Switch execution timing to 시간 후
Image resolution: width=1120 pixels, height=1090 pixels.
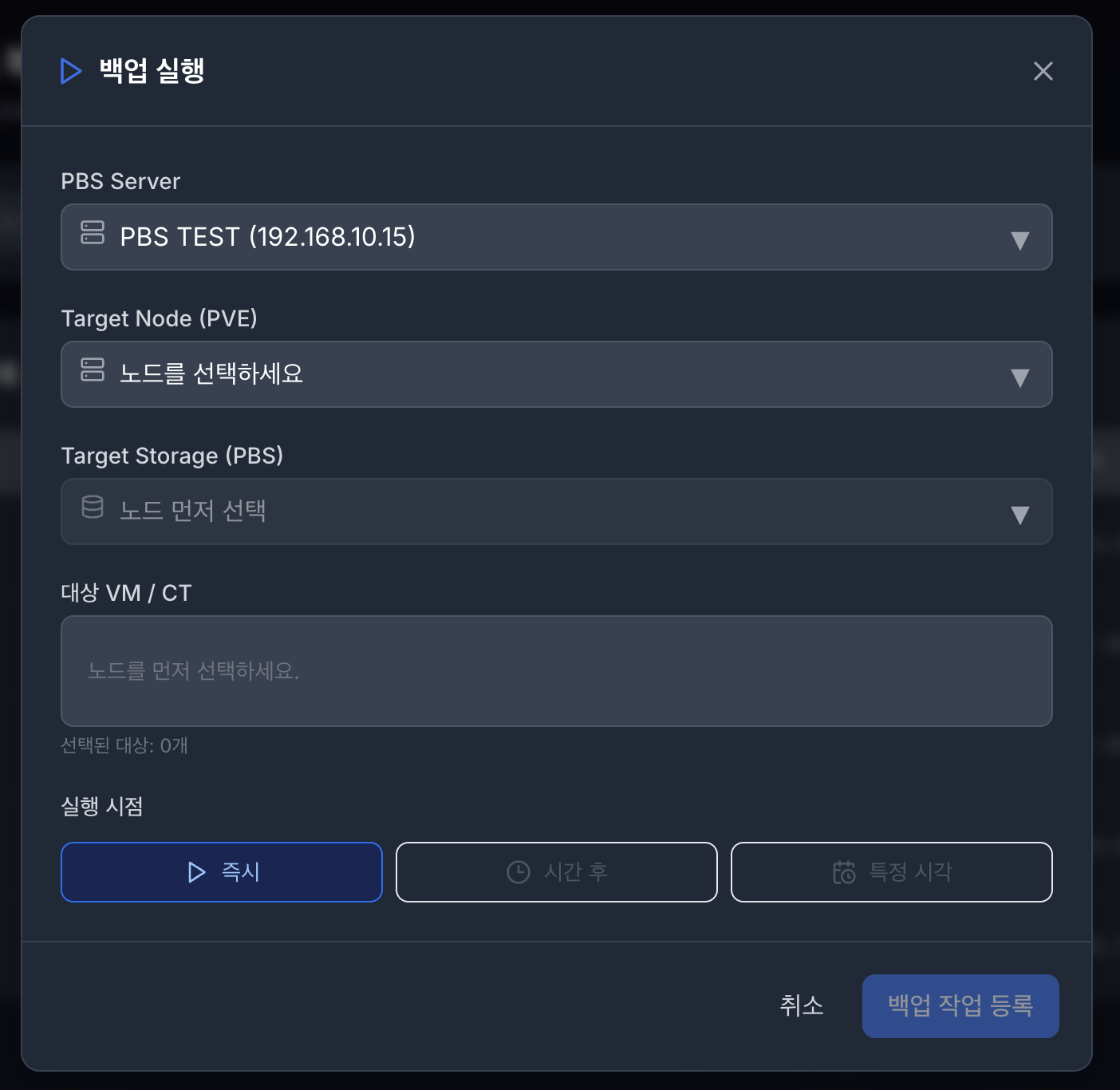(x=556, y=872)
